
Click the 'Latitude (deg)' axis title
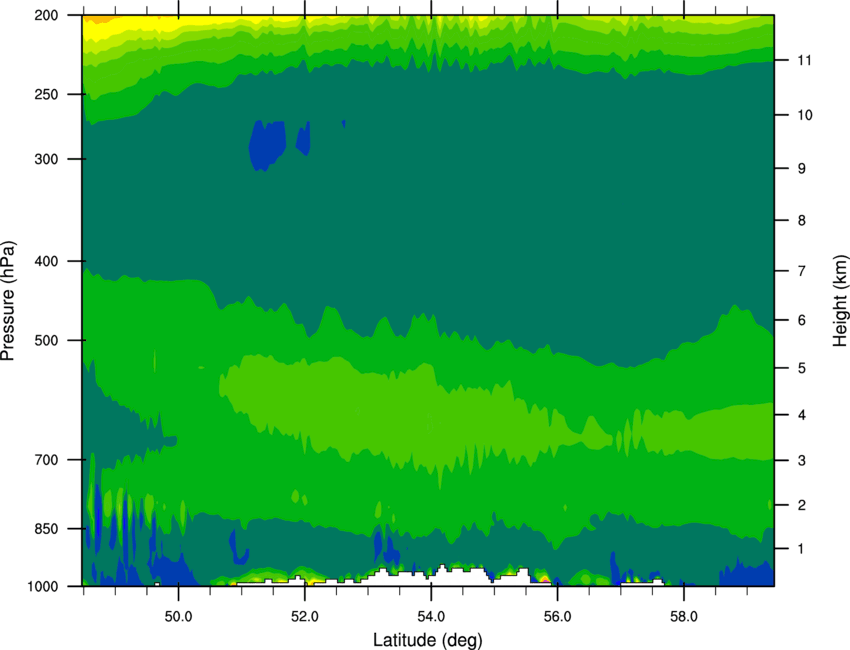[427, 640]
